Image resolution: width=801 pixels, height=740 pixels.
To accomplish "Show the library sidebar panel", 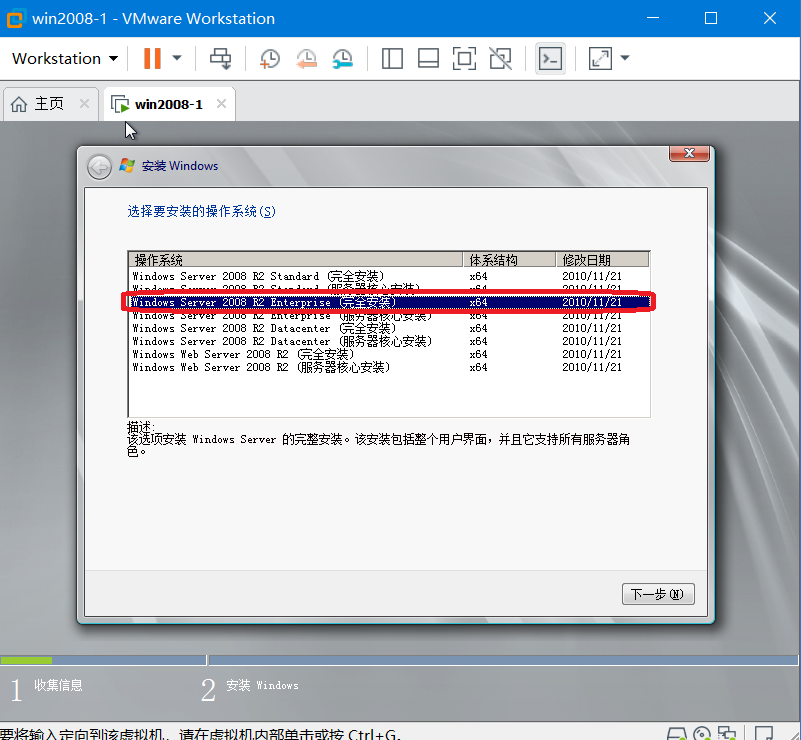I will coord(391,58).
